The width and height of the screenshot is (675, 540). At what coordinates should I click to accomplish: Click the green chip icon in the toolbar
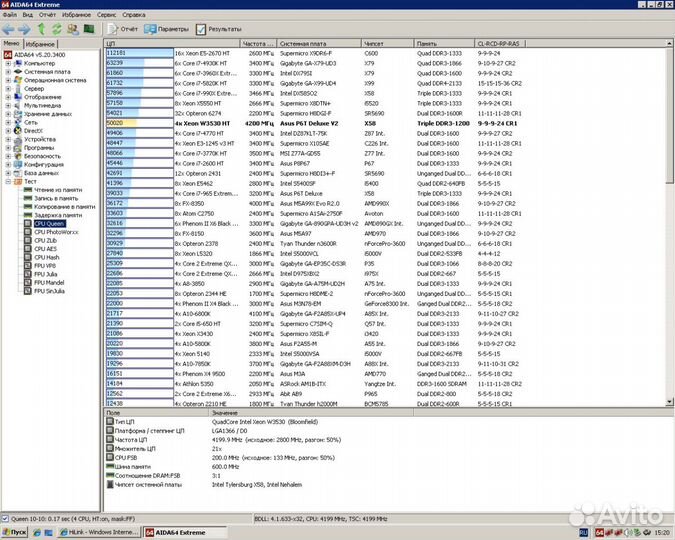pyautogui.click(x=89, y=29)
